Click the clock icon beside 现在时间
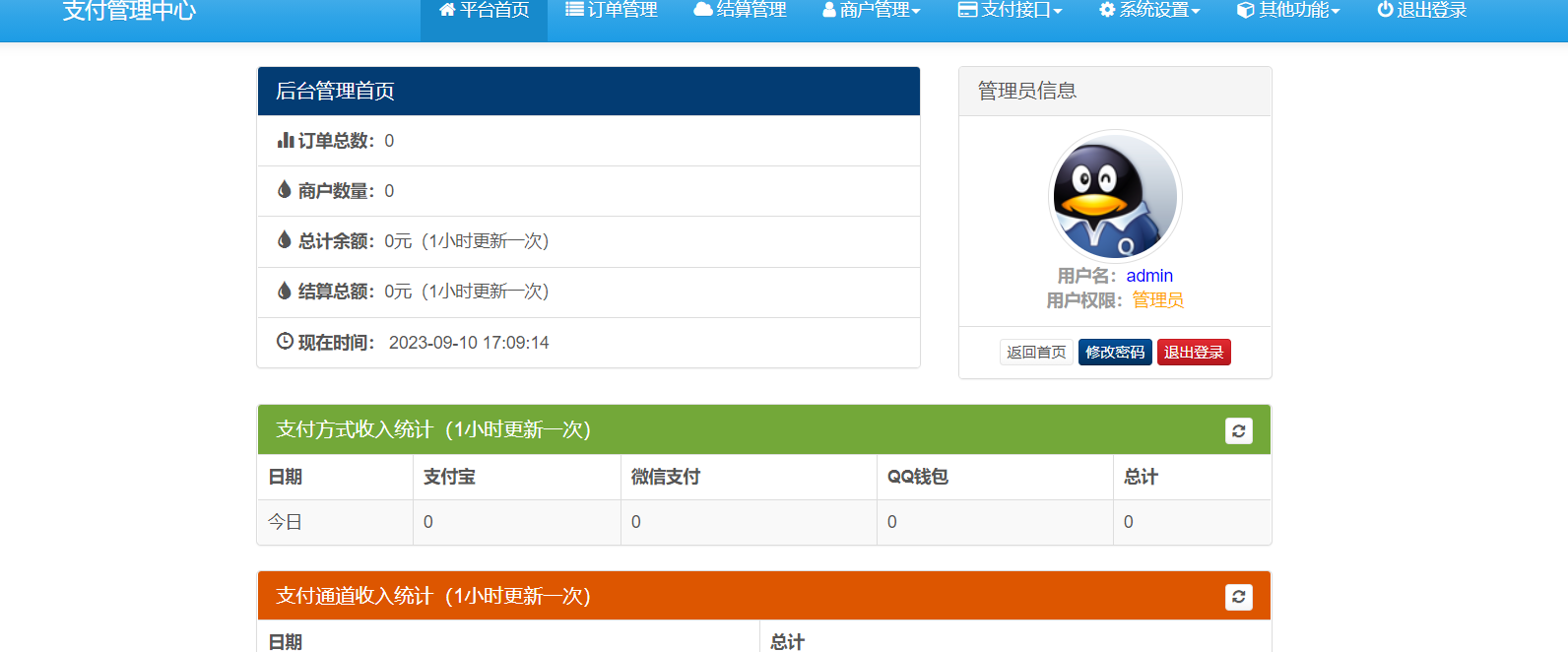This screenshot has height=652, width=1568. (285, 342)
